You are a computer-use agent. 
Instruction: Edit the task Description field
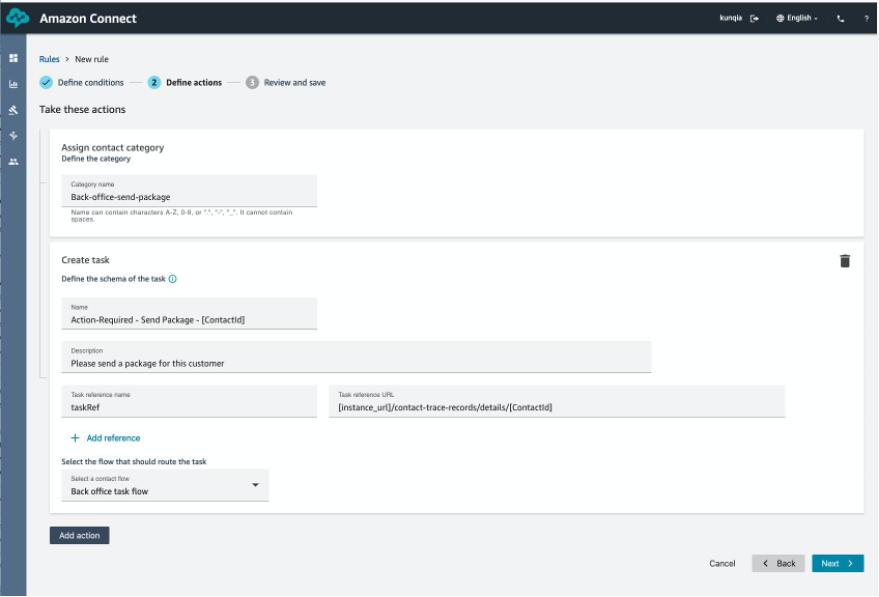click(x=357, y=357)
